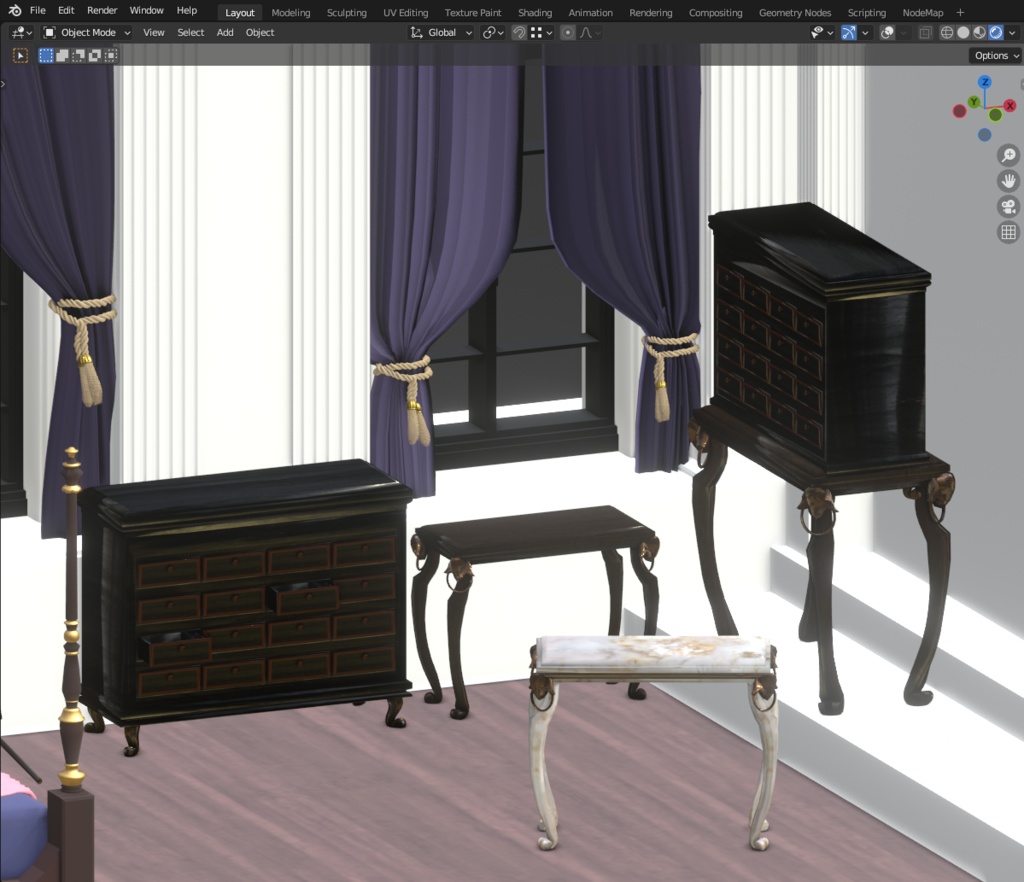Open the gizmo options dropdown arrow
This screenshot has height=882, width=1024.
click(x=865, y=33)
